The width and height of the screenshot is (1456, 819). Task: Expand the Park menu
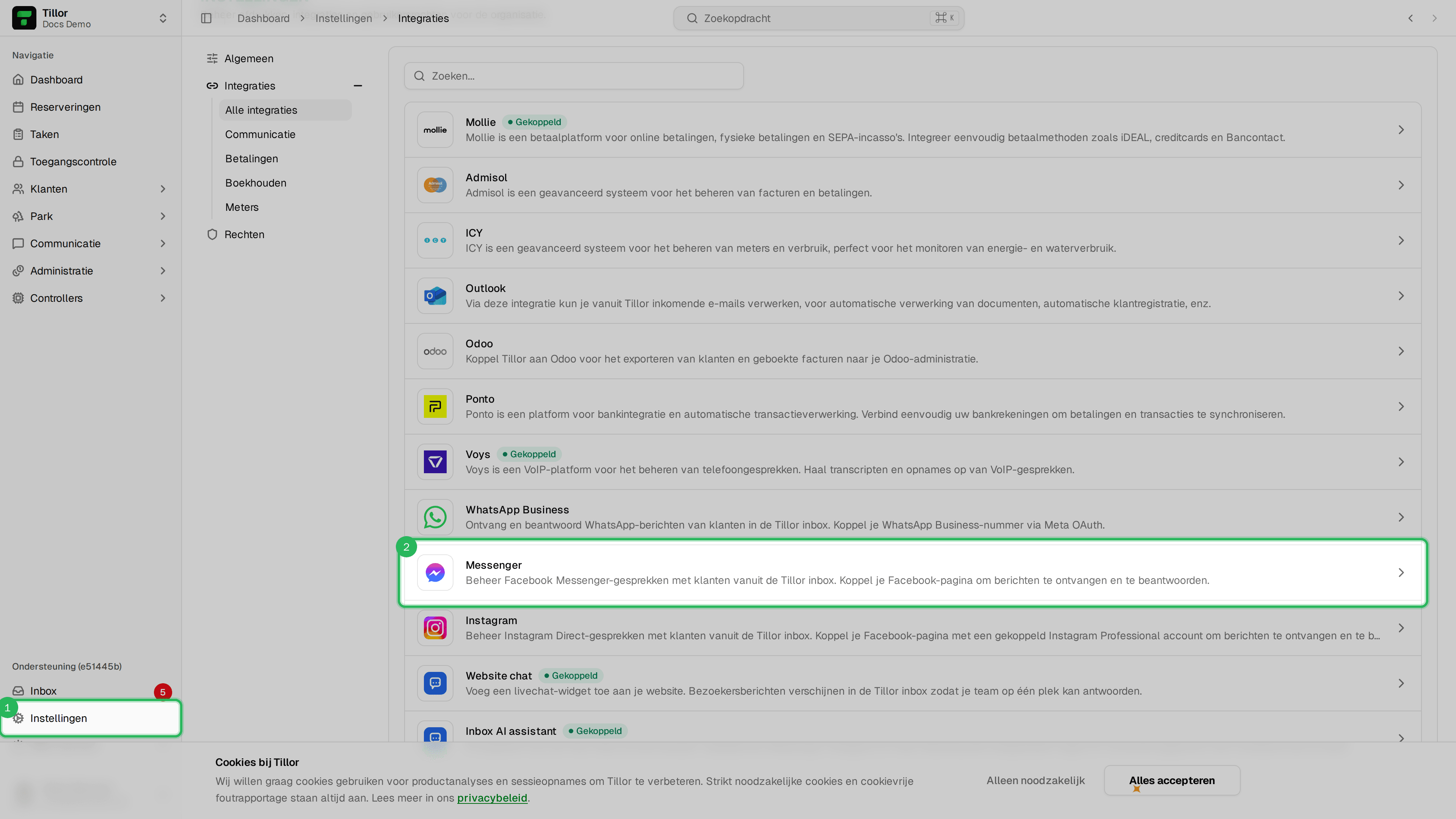click(163, 216)
